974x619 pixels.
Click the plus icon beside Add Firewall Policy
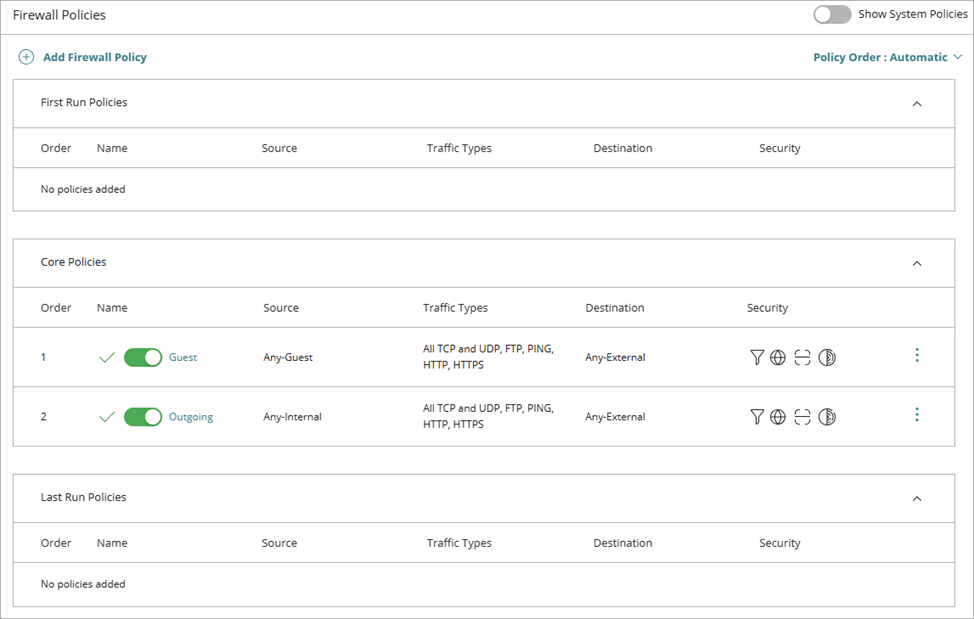[25, 57]
